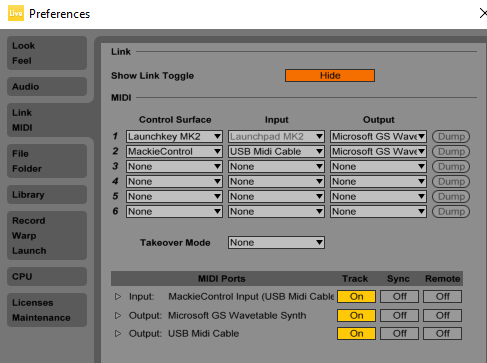Click the Dump button for row 5

coord(451,196)
